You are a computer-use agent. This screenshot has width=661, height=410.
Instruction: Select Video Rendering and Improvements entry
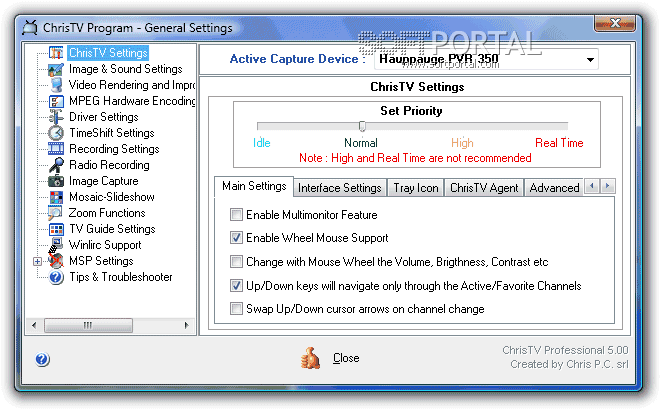point(132,85)
